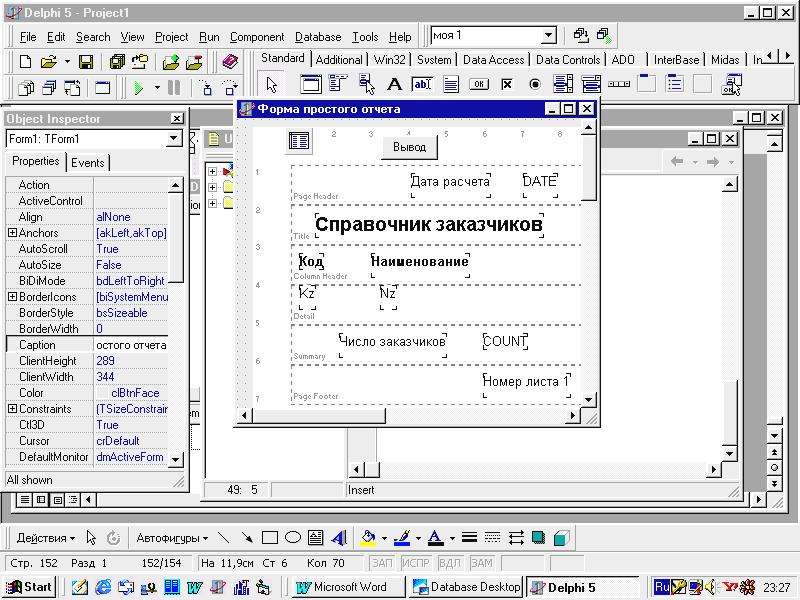Click the Save All icon
800x600 pixels.
117,62
